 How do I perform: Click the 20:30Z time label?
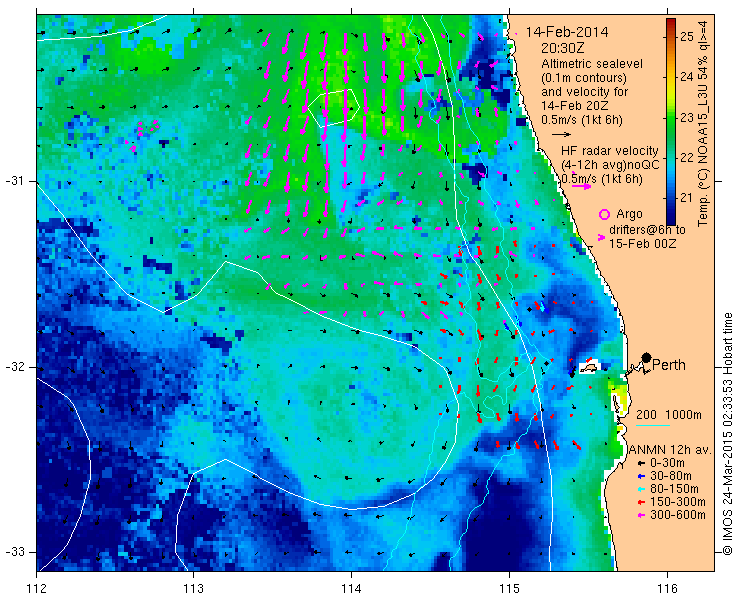point(563,48)
